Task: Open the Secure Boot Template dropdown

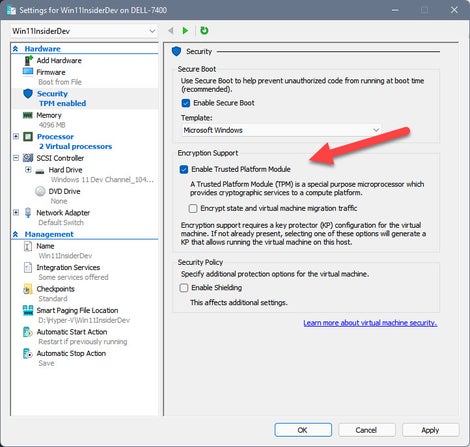Action: (x=281, y=130)
